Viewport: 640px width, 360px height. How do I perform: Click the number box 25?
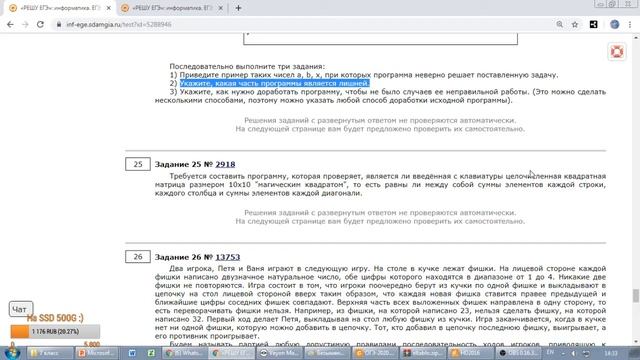pos(138,164)
